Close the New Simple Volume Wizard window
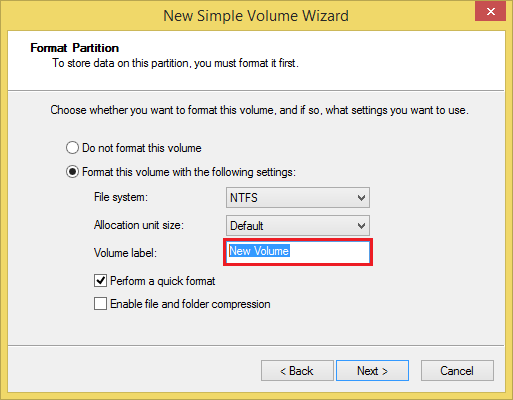 tap(490, 12)
